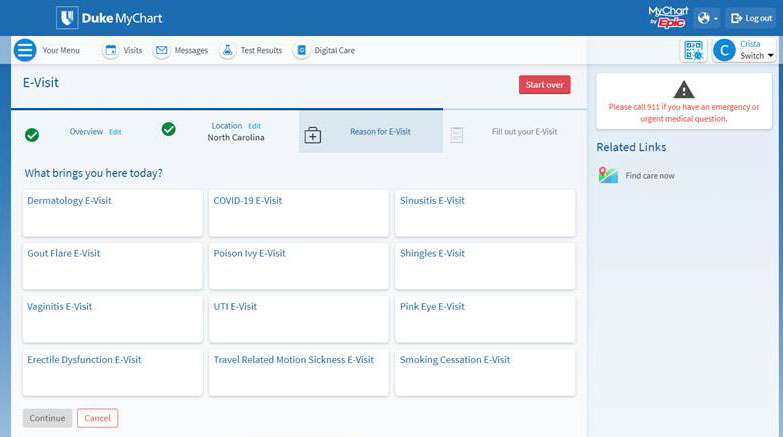Click the QR code icon

pyautogui.click(x=693, y=50)
